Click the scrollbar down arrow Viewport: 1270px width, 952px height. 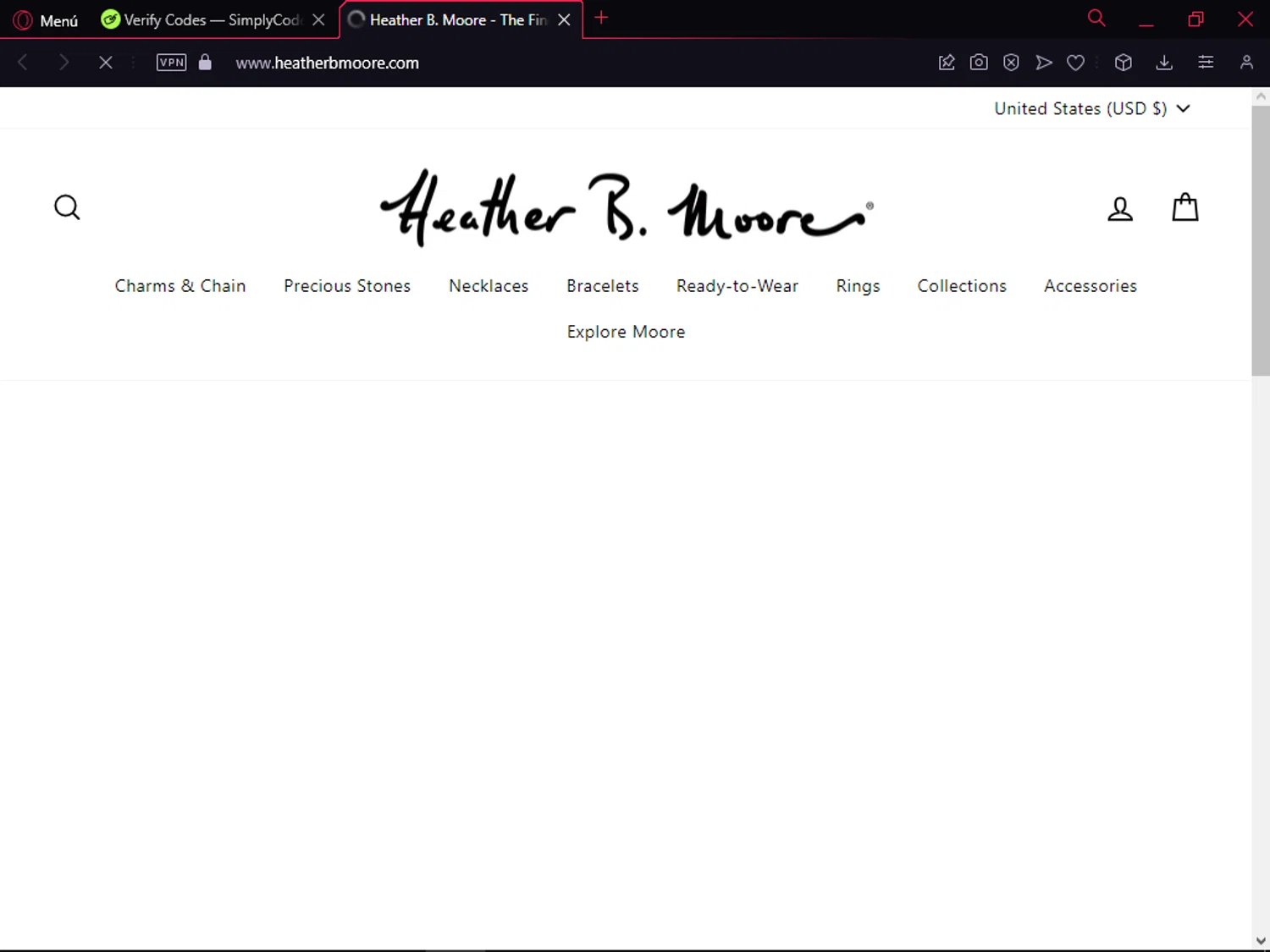pyautogui.click(x=1261, y=941)
